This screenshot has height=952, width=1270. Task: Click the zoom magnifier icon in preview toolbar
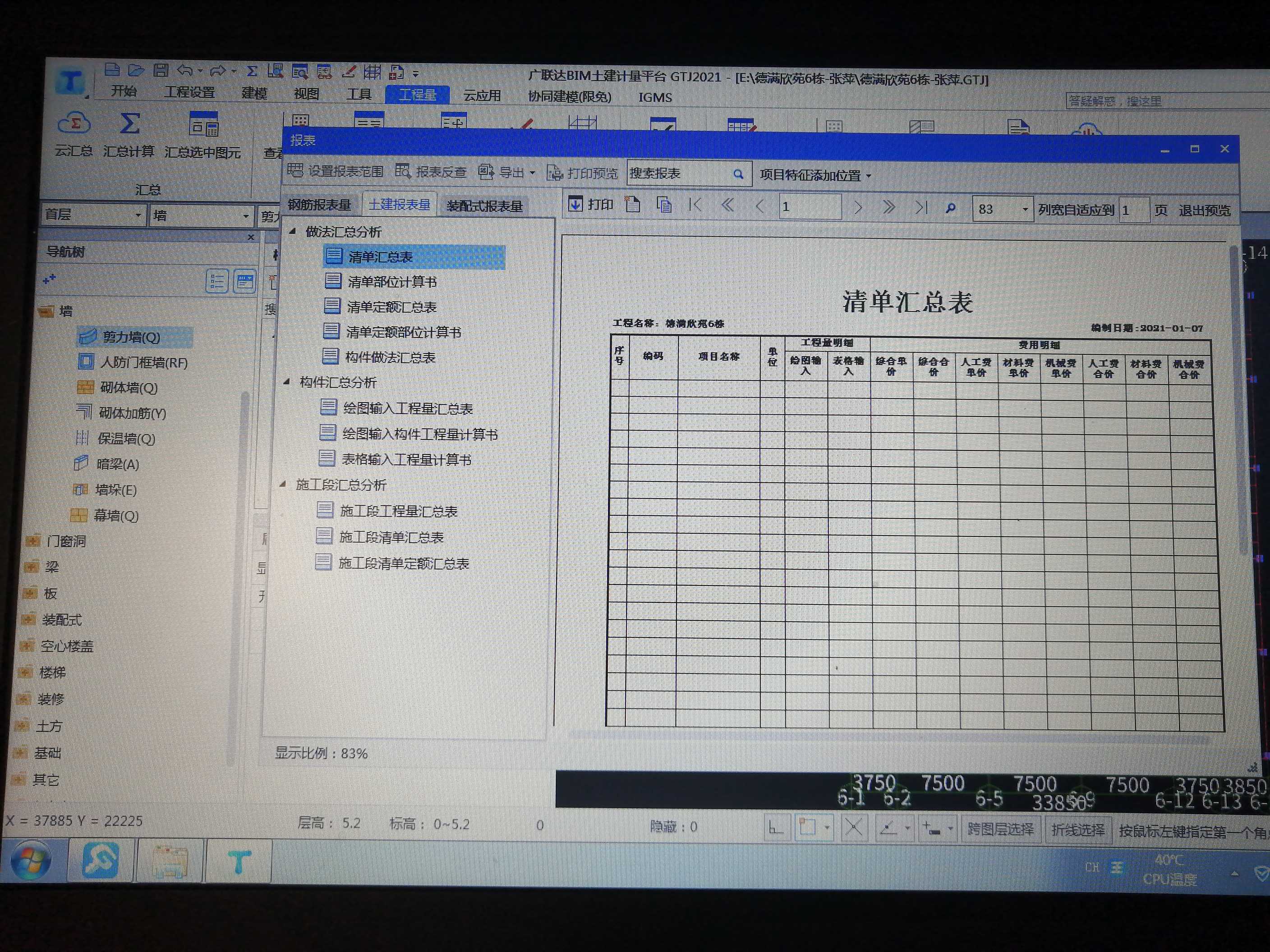coord(950,208)
